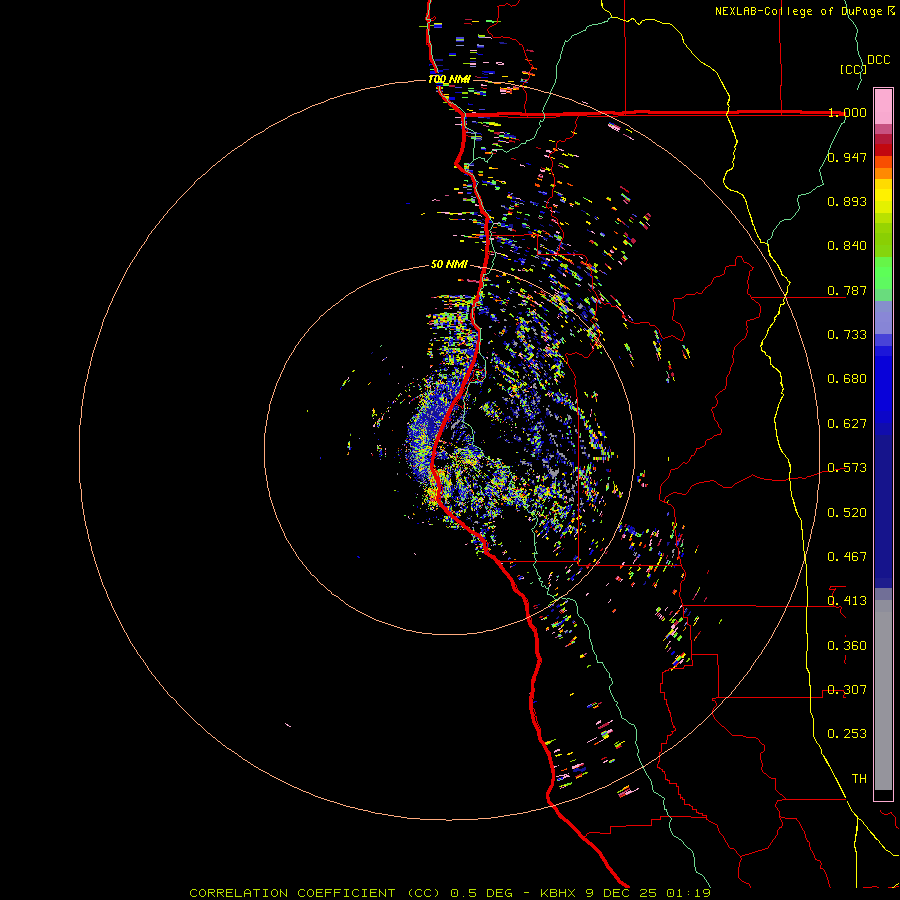The image size is (900, 900).
Task: Click the 0.307 scale value
Action: tap(847, 690)
